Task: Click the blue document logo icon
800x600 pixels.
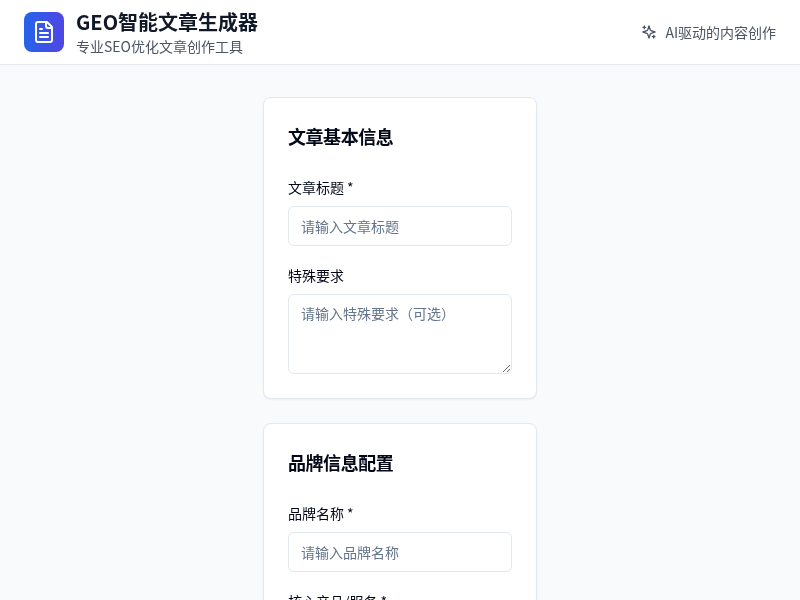Action: tap(44, 32)
